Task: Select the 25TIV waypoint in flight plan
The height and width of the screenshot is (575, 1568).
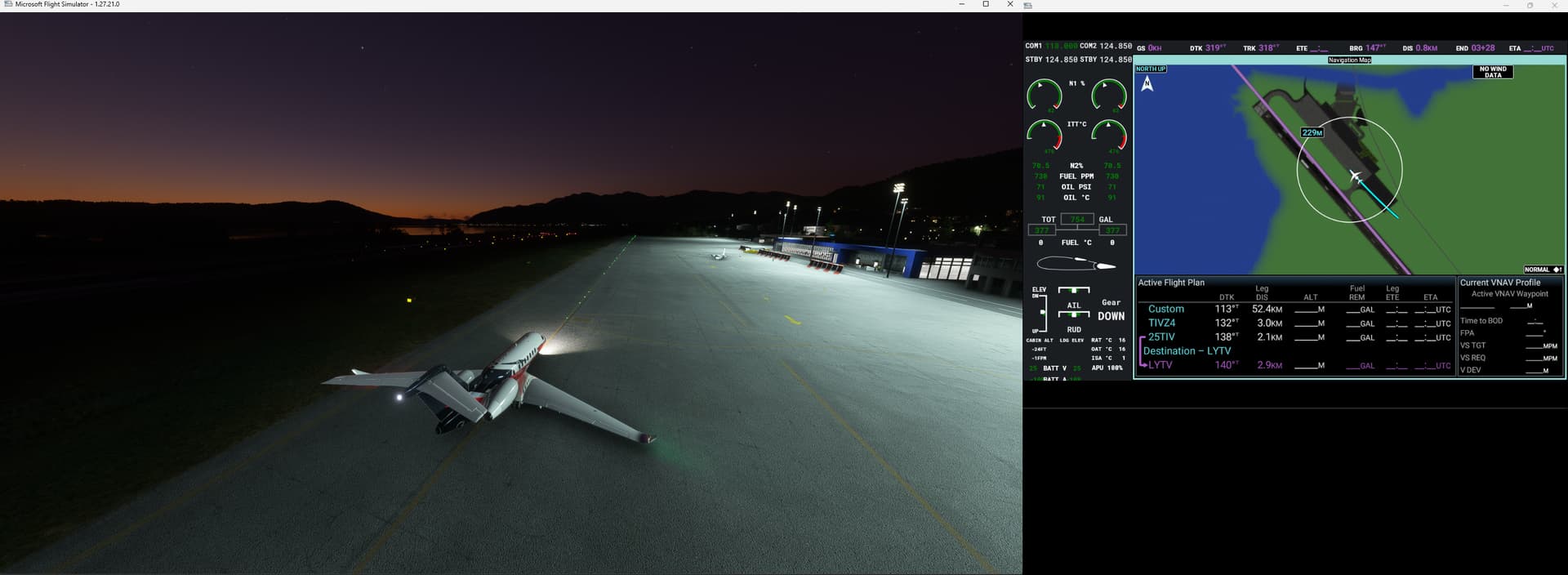Action: click(x=1161, y=337)
